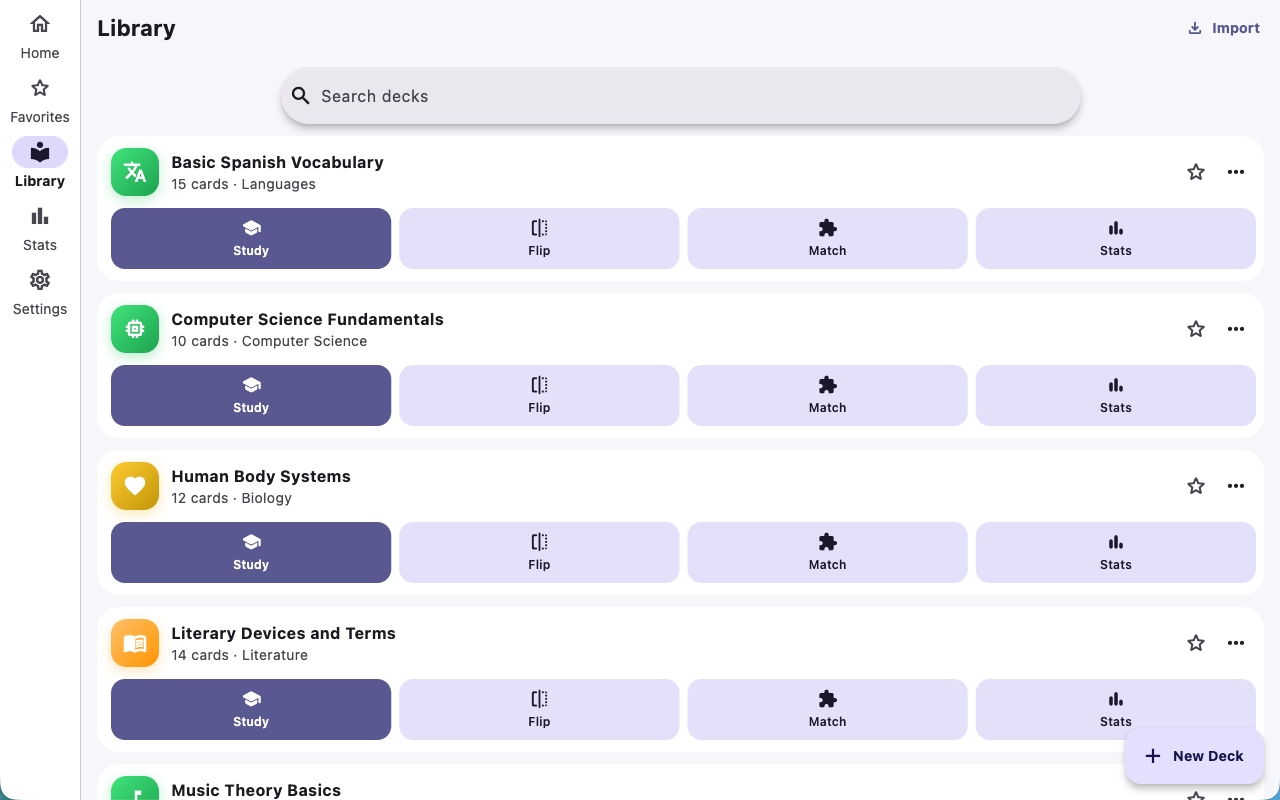Start Flip mode for Basic Spanish Vocabulary
The height and width of the screenshot is (800, 1280).
point(539,238)
